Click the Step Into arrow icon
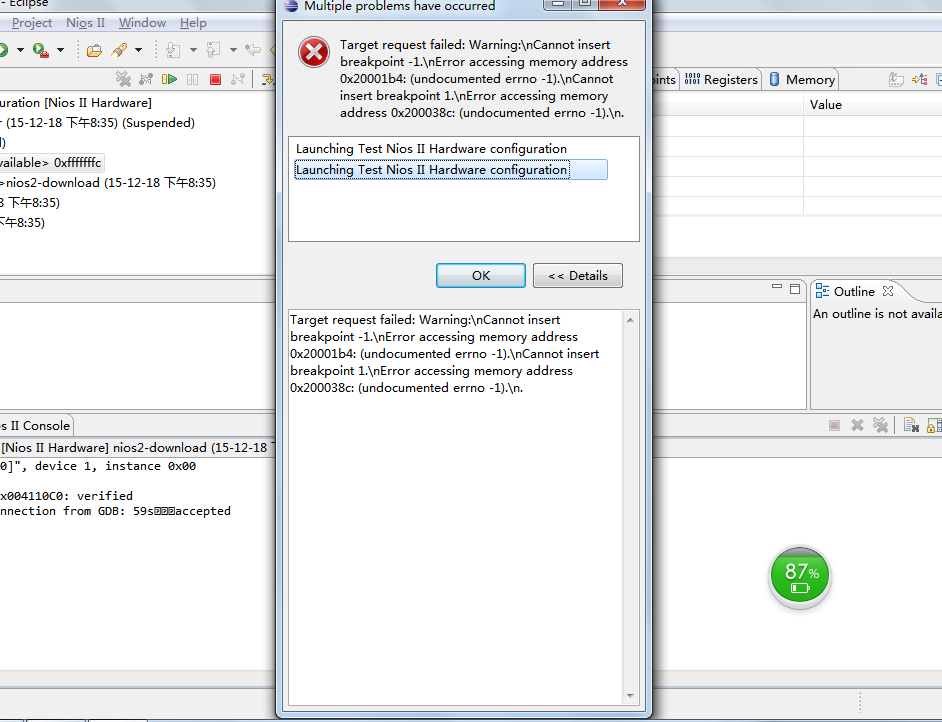This screenshot has width=942, height=722. [x=268, y=79]
